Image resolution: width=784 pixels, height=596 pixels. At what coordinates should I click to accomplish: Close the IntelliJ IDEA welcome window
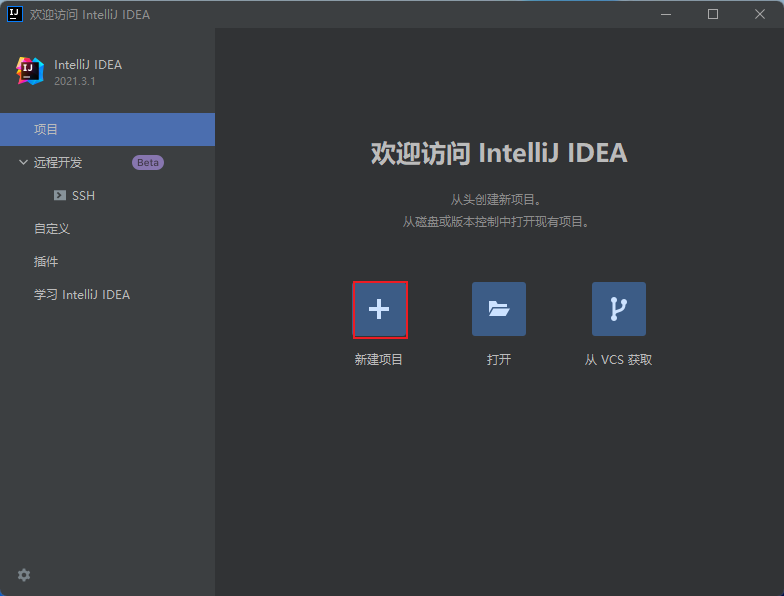click(760, 14)
